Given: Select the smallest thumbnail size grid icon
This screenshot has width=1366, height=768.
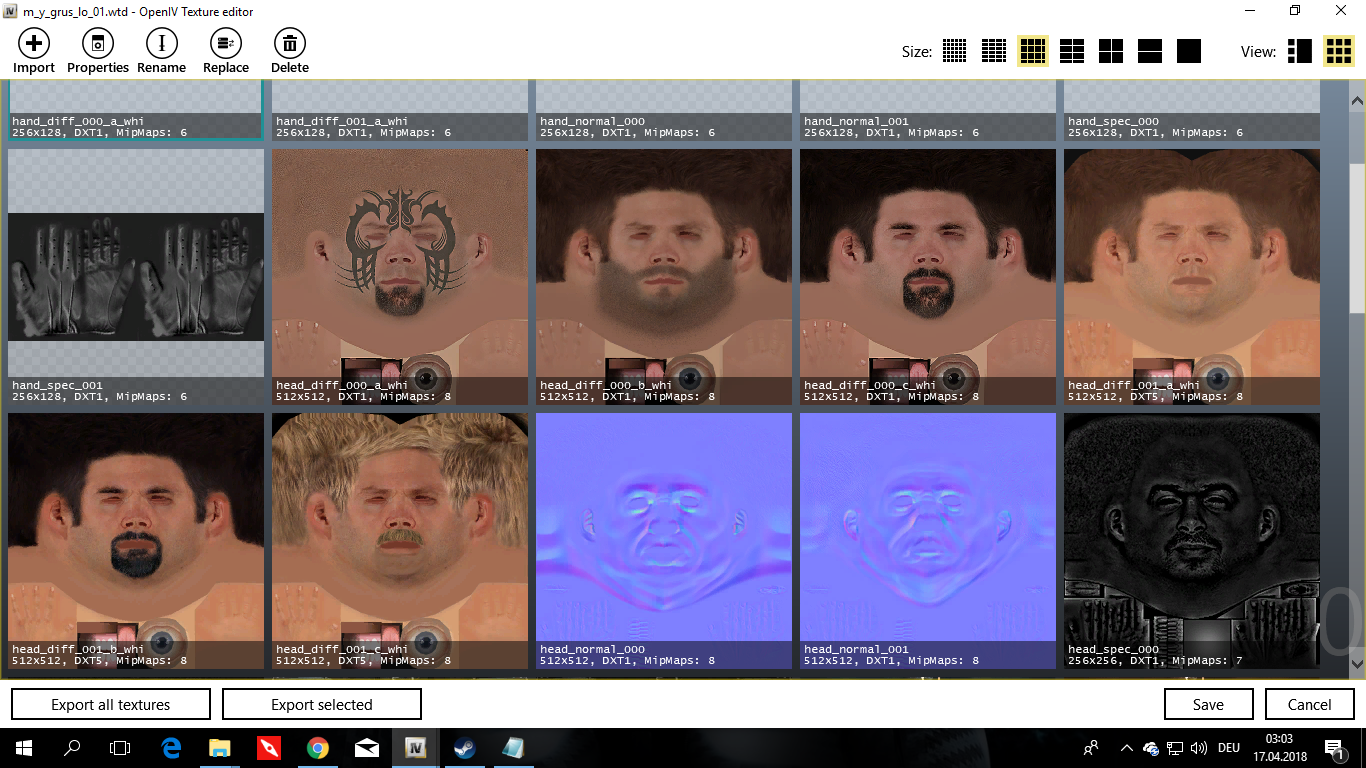Looking at the screenshot, I should click(x=954, y=51).
